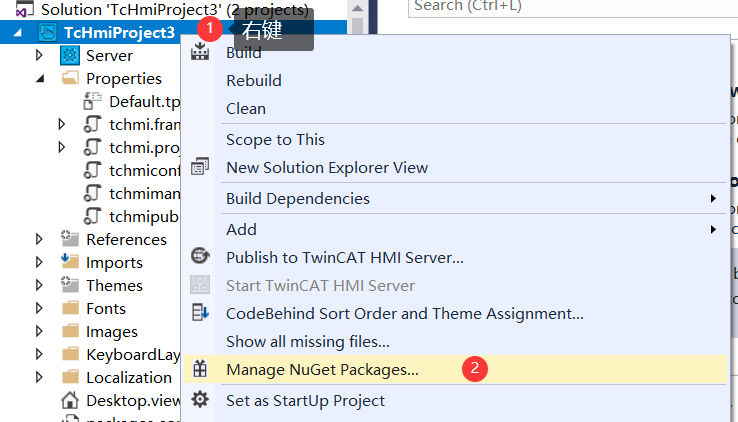
Task: Click the Images folder icon
Action: [x=71, y=331]
